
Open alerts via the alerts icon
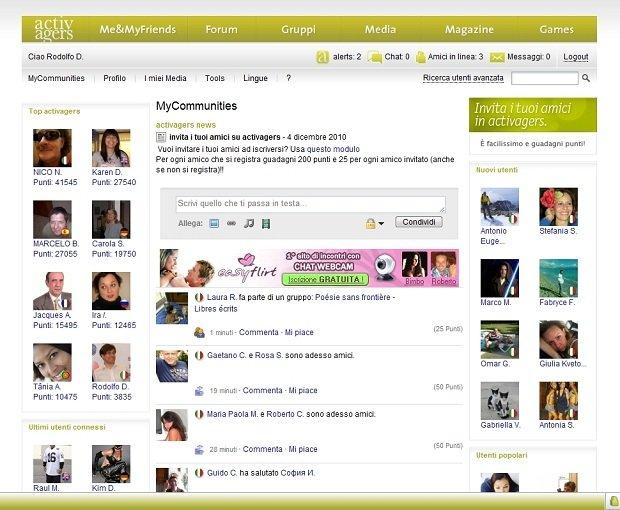pos(322,57)
